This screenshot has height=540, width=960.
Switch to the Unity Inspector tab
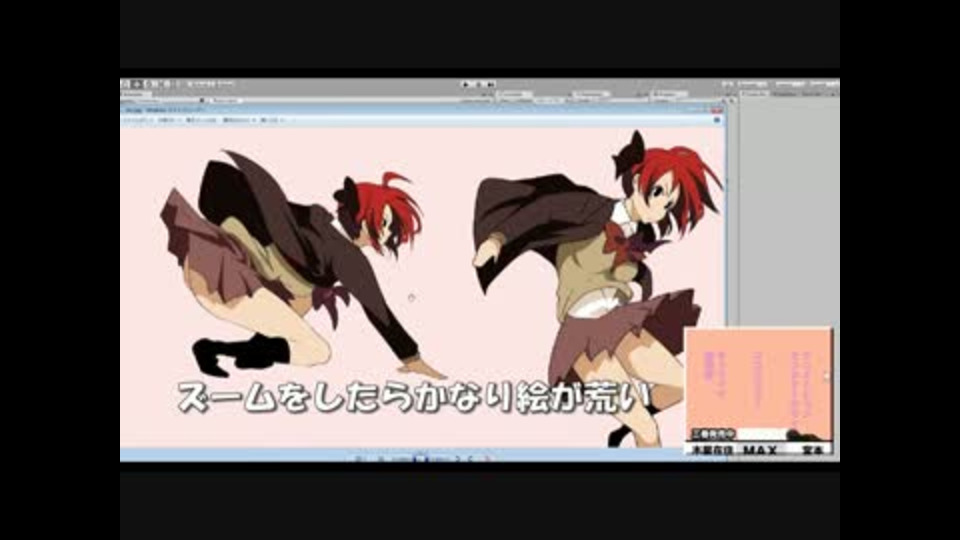(754, 94)
